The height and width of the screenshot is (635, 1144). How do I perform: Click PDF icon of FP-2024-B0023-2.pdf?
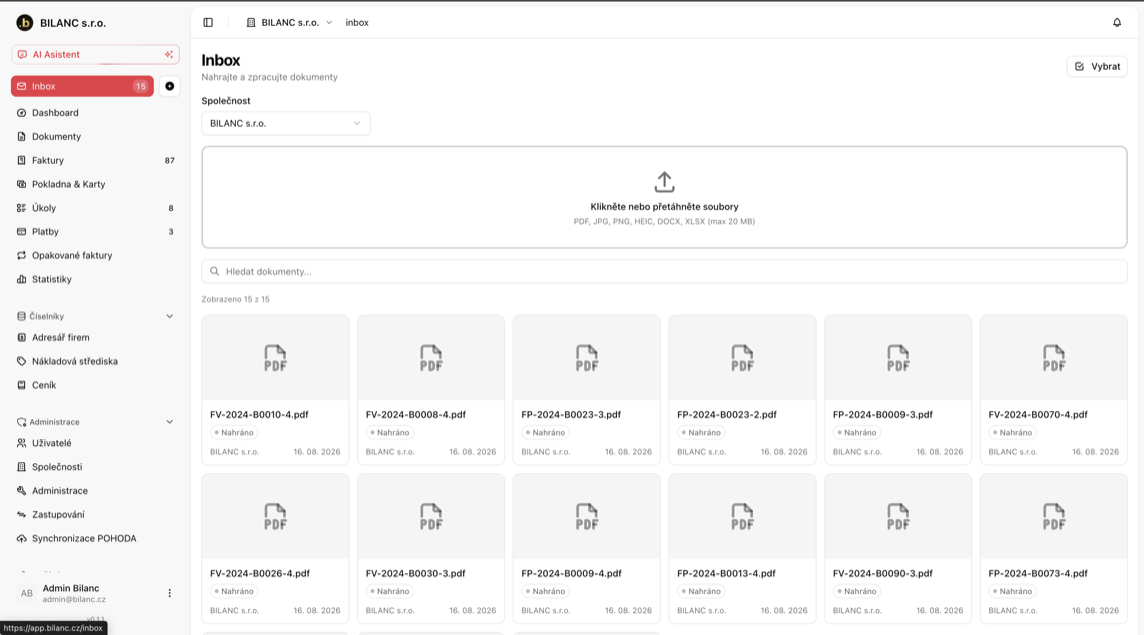click(742, 358)
